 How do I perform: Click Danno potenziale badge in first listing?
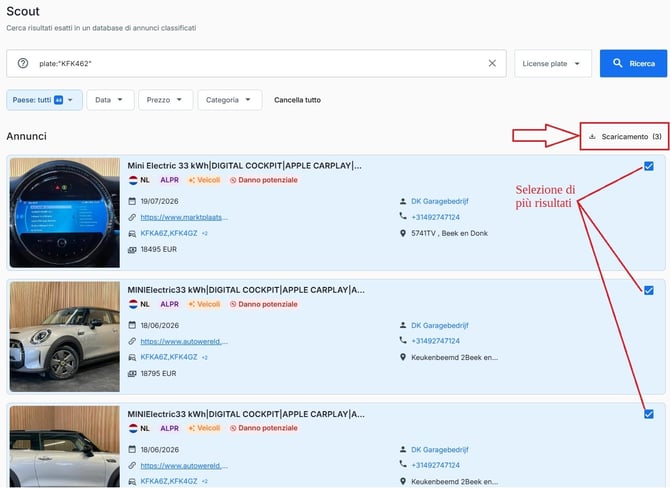coord(264,180)
